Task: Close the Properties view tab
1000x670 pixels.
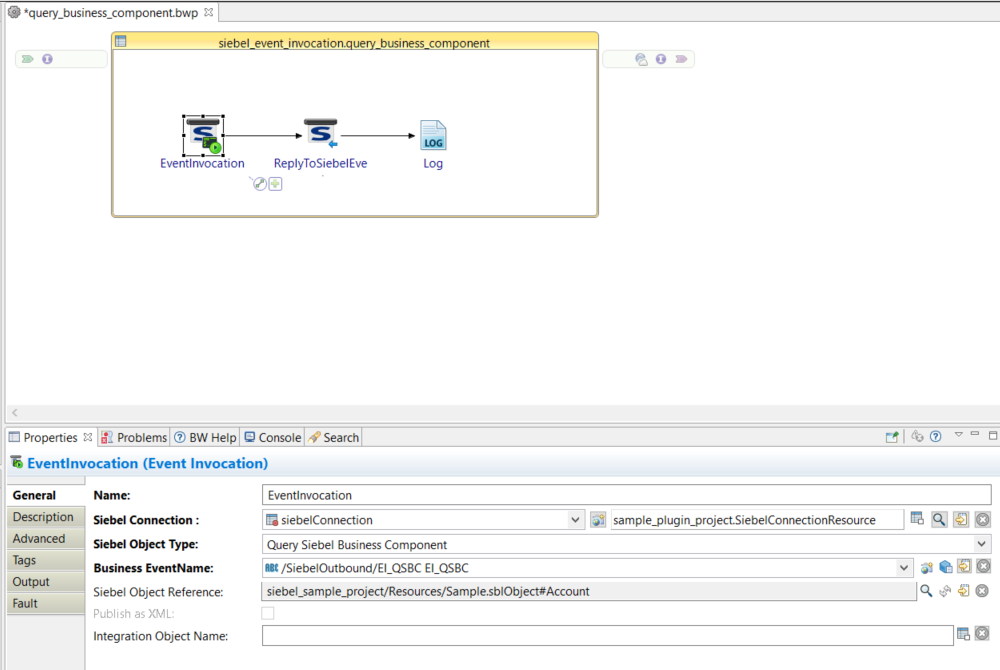Action: pos(88,437)
